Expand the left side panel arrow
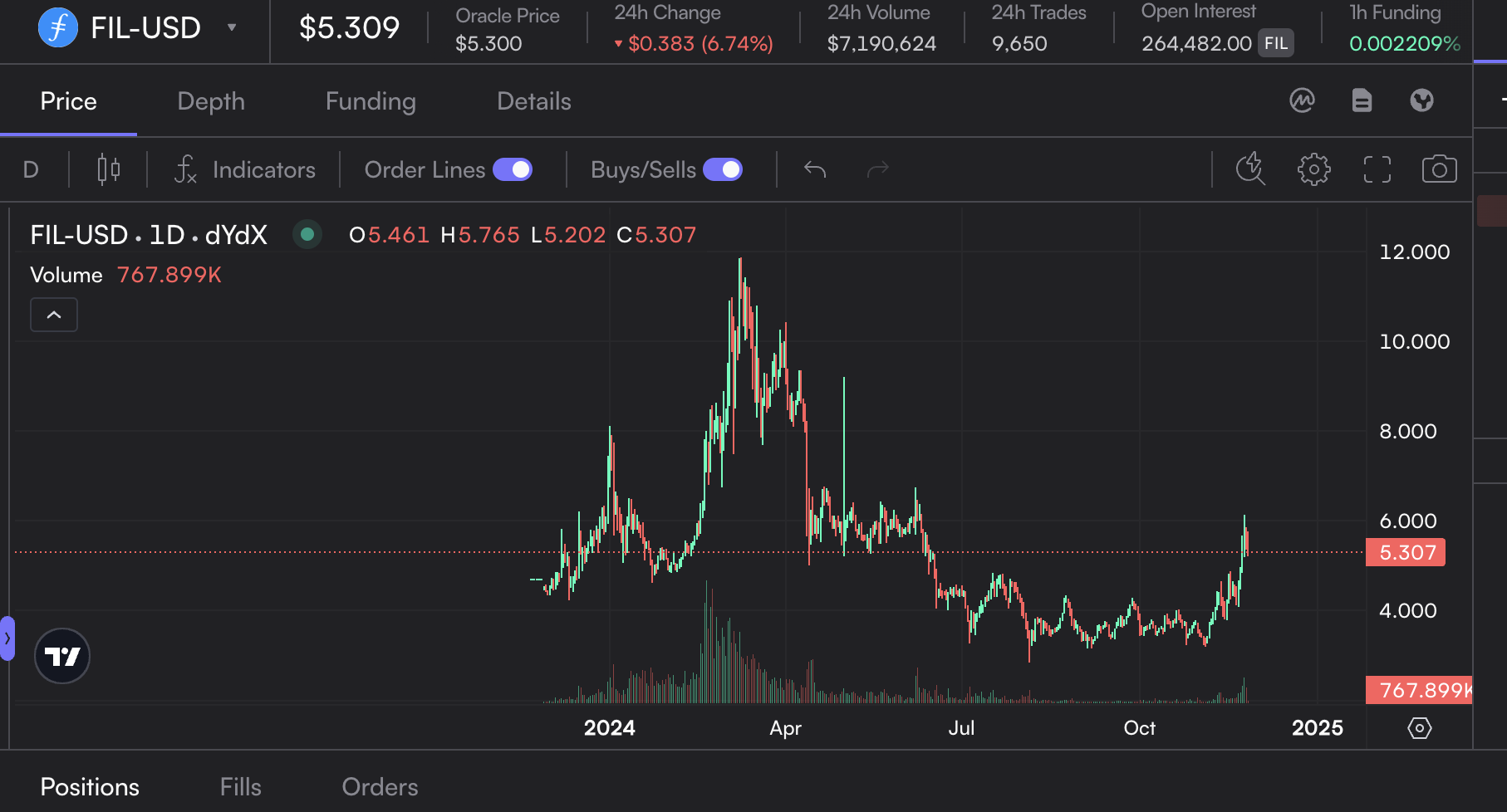Image resolution: width=1507 pixels, height=812 pixels. (x=7, y=638)
